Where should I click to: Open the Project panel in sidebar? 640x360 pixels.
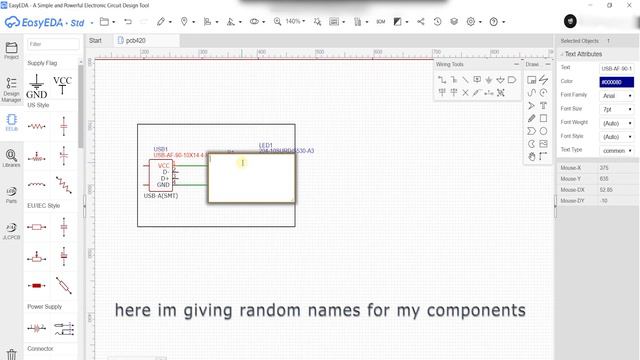click(11, 51)
